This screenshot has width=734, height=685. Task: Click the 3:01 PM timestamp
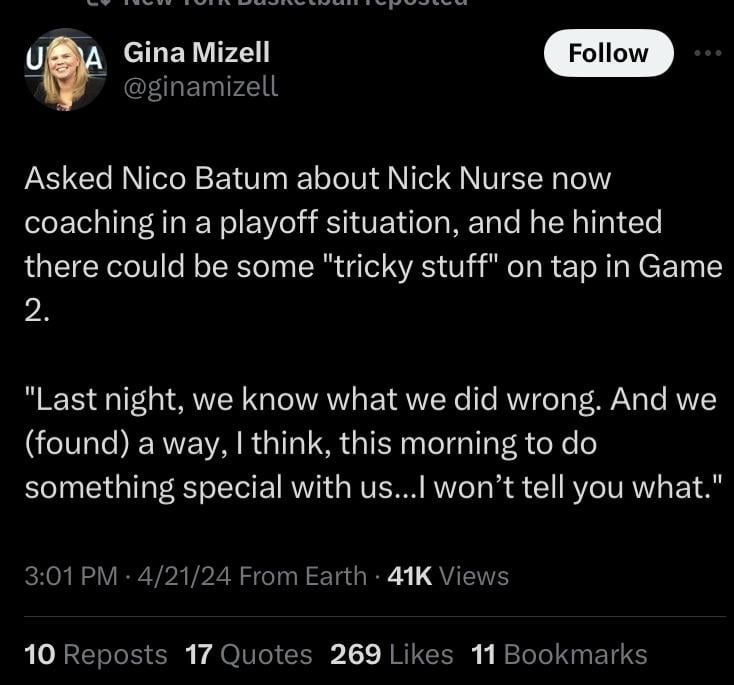[x=68, y=576]
